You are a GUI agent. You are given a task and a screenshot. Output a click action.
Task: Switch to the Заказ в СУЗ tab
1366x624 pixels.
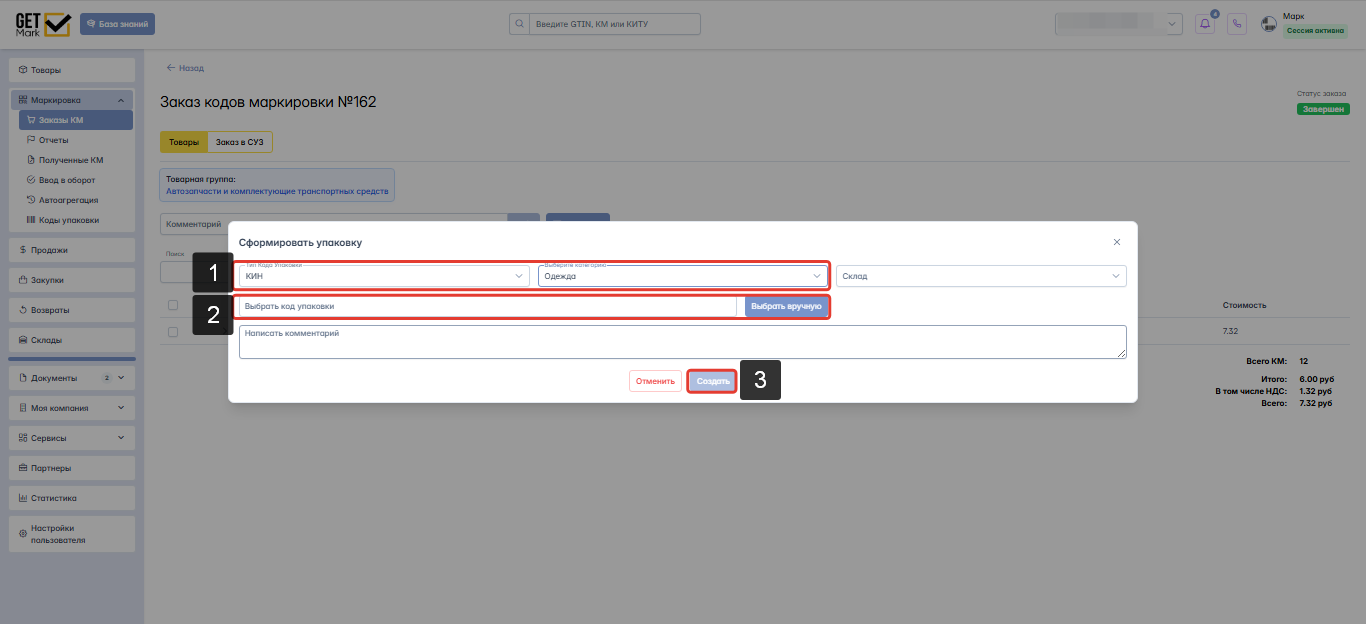[x=240, y=142]
